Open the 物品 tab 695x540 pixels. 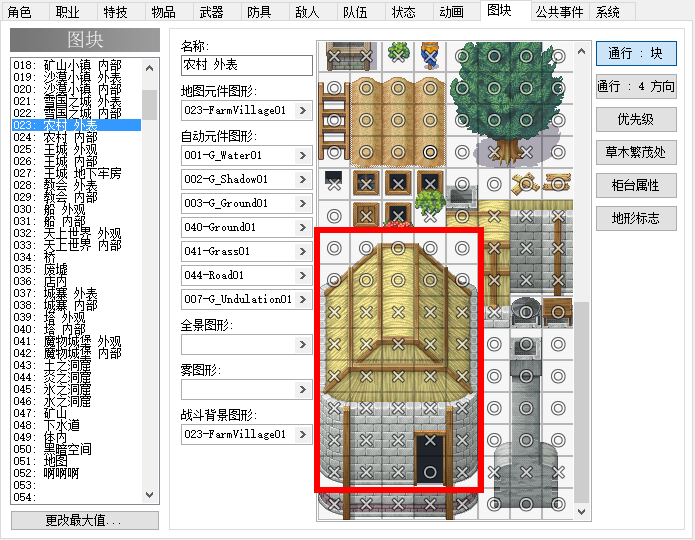click(x=164, y=11)
